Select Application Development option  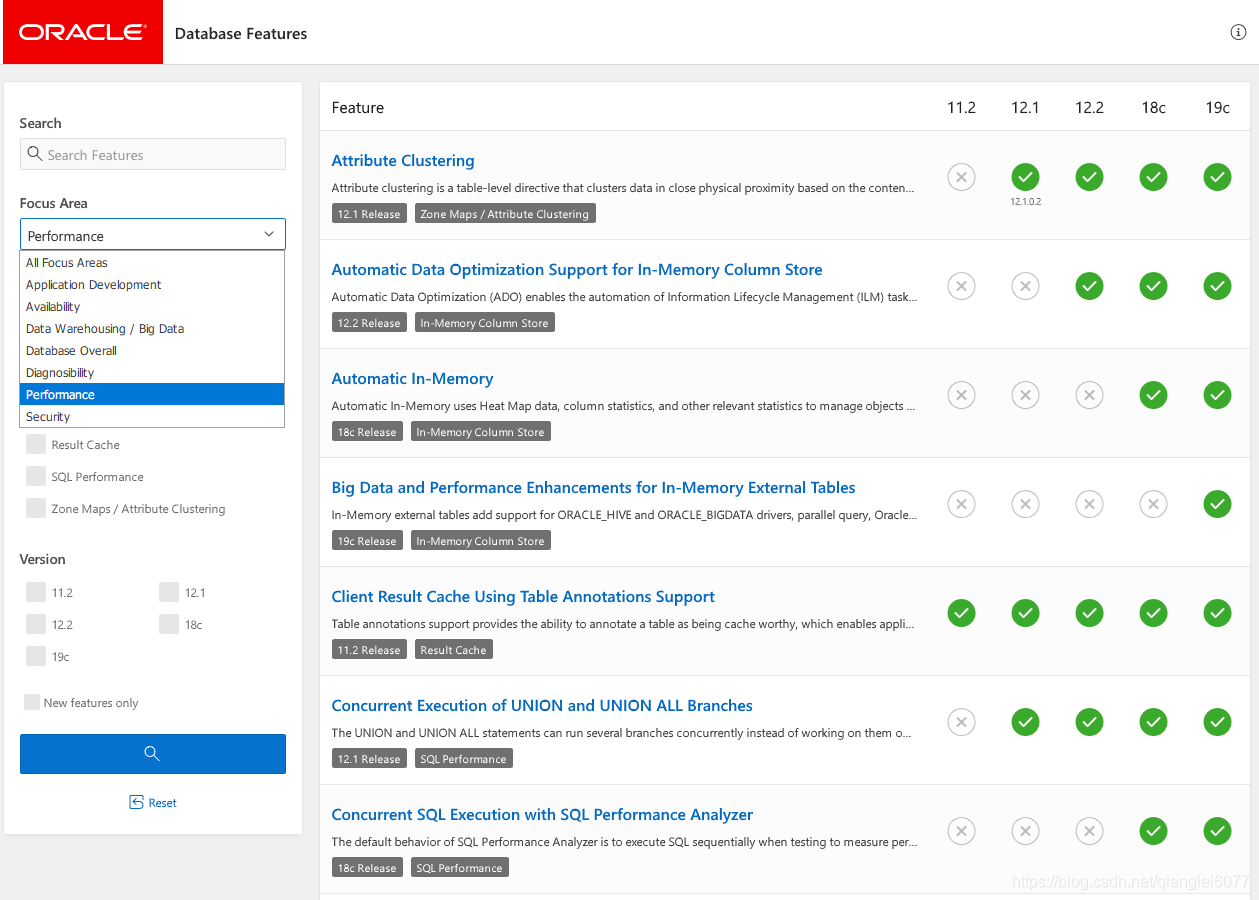pos(152,285)
